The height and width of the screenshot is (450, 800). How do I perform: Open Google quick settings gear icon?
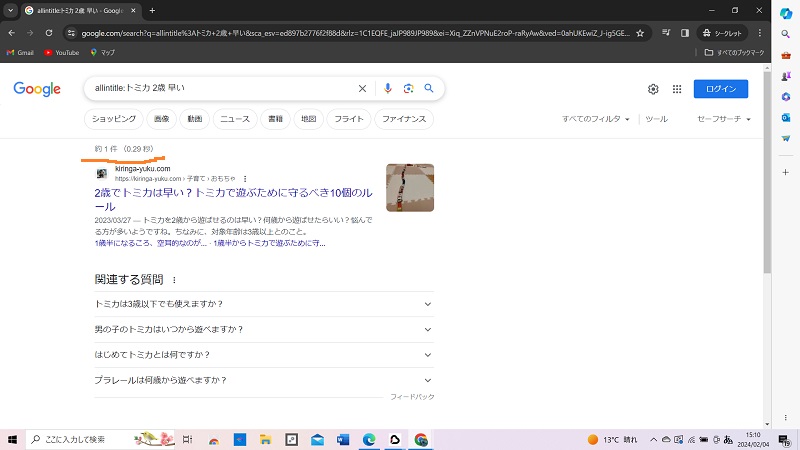(653, 89)
